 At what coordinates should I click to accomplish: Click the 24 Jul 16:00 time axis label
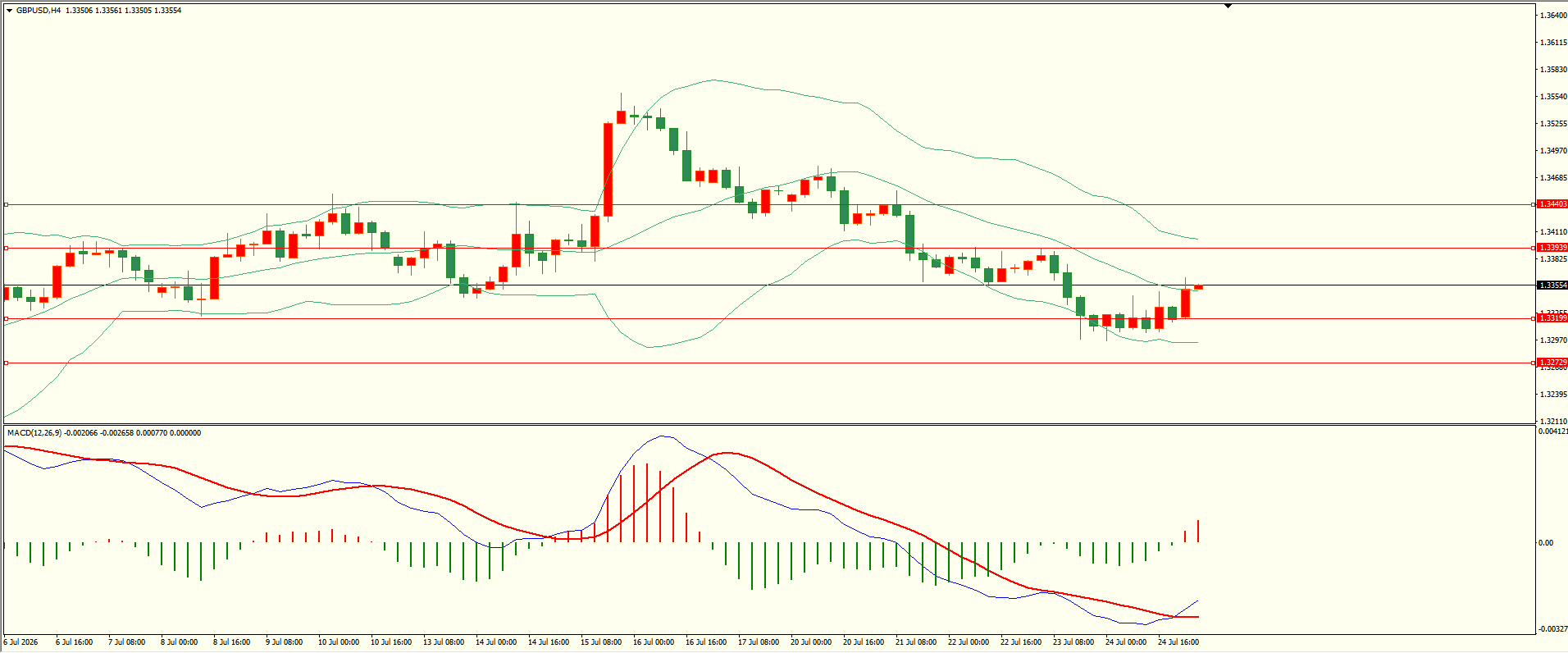[1178, 642]
